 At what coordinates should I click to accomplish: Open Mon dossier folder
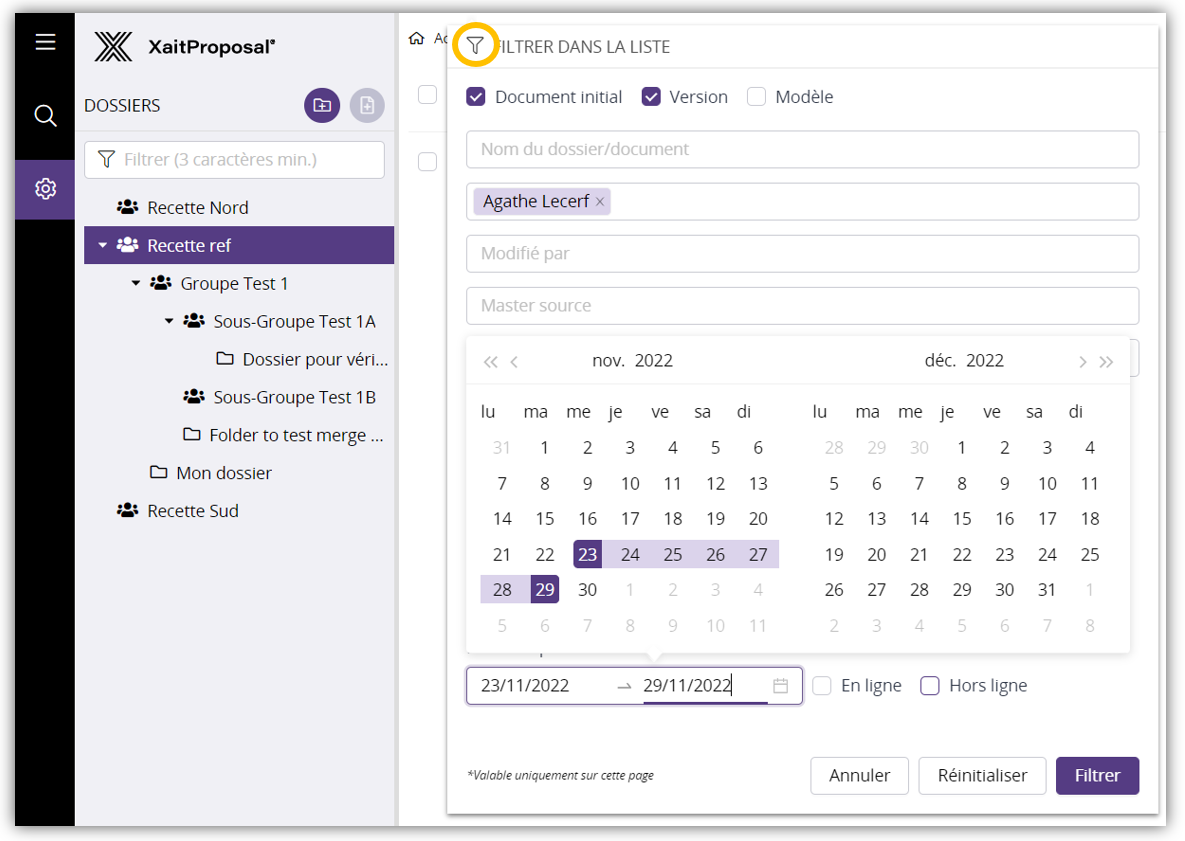[x=223, y=473]
